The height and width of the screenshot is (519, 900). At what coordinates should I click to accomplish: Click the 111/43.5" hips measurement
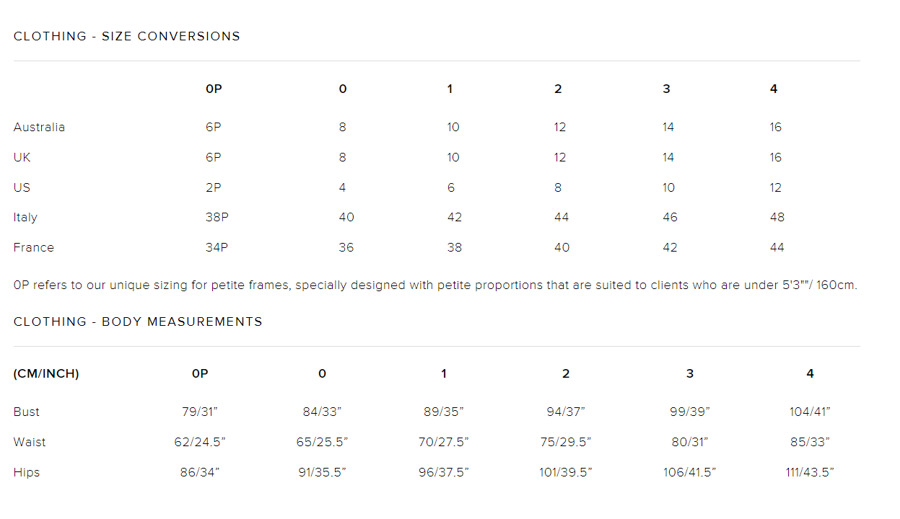810,472
